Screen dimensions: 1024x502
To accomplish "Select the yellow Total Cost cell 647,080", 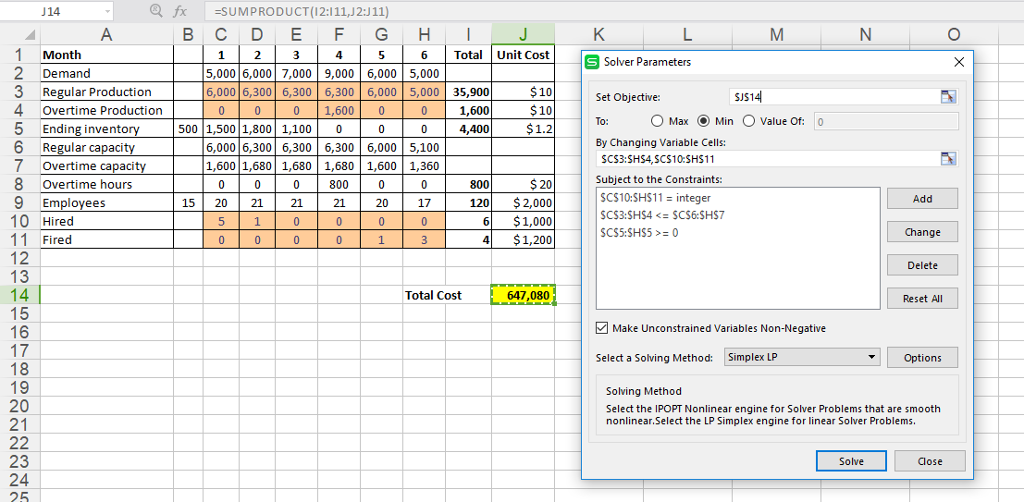I will 523,295.
